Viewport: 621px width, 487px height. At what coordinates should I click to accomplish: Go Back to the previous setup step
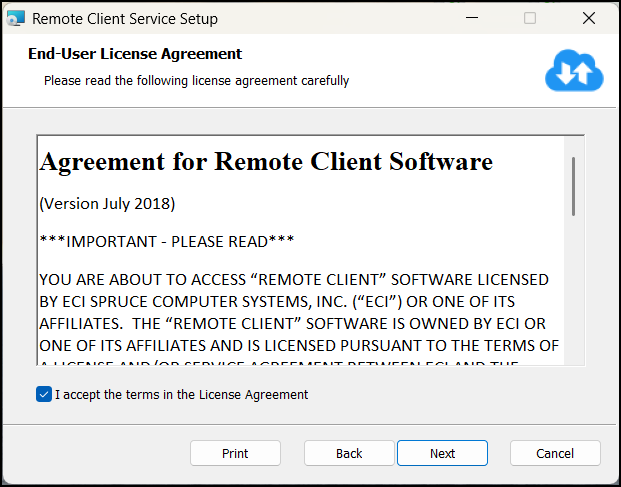coord(349,453)
